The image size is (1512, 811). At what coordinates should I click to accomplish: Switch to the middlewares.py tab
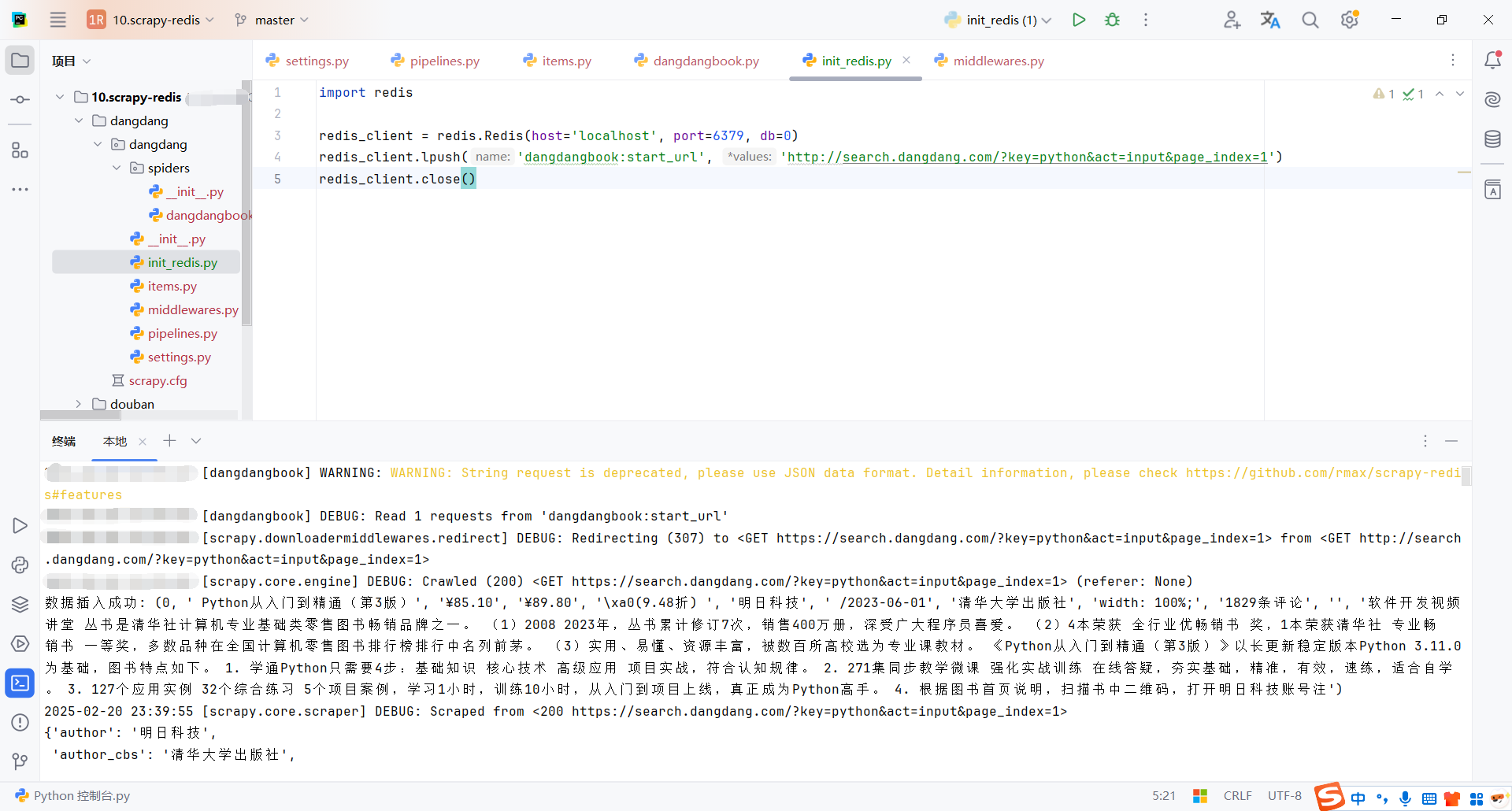pos(989,61)
